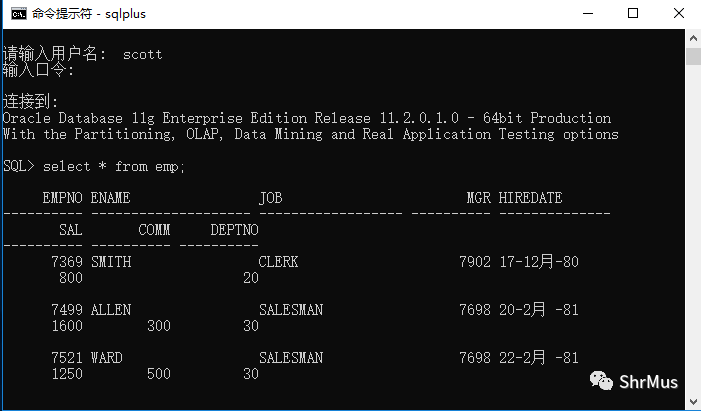Screen dimensions: 701x411
Task: Click ALLEN's SALESMAN job value
Action: 291,309
